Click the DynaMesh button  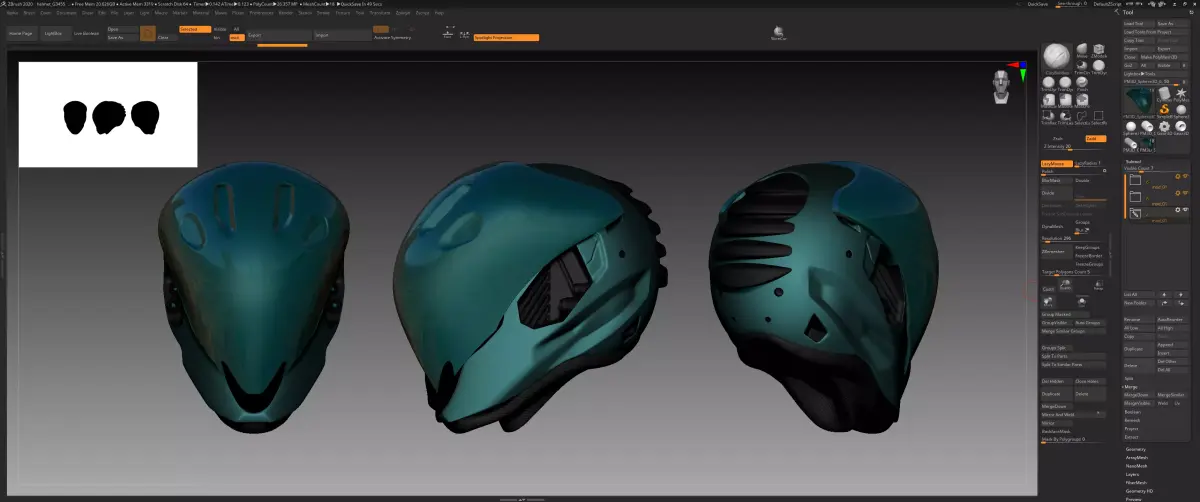click(1055, 227)
